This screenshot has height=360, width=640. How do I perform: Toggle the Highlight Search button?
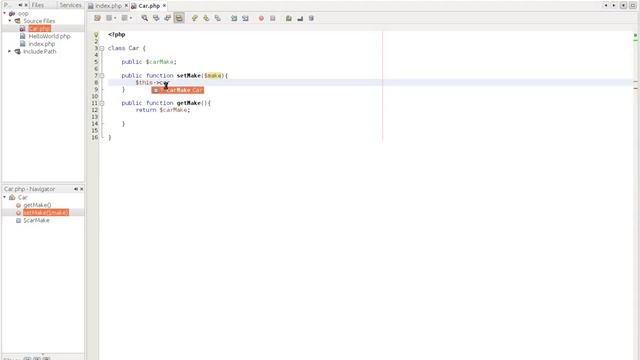coord(179,18)
